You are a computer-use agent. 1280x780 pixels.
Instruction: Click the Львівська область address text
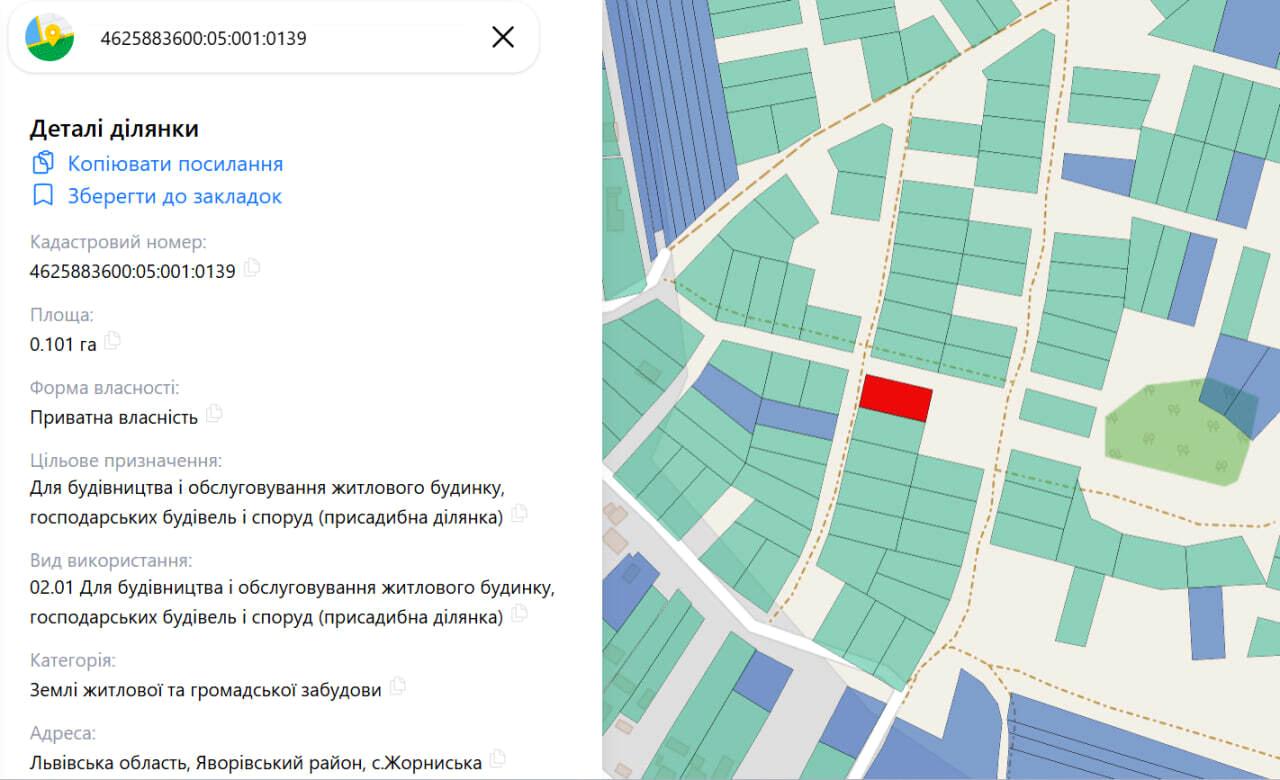tap(256, 763)
